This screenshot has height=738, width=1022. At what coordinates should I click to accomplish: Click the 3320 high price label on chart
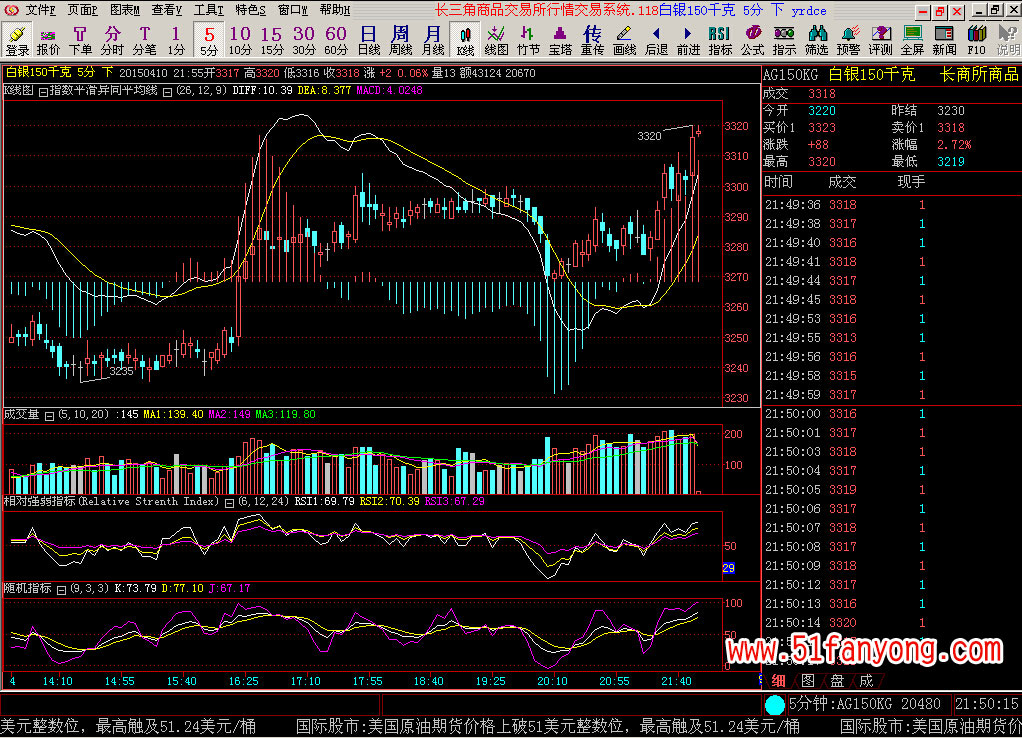click(x=649, y=136)
